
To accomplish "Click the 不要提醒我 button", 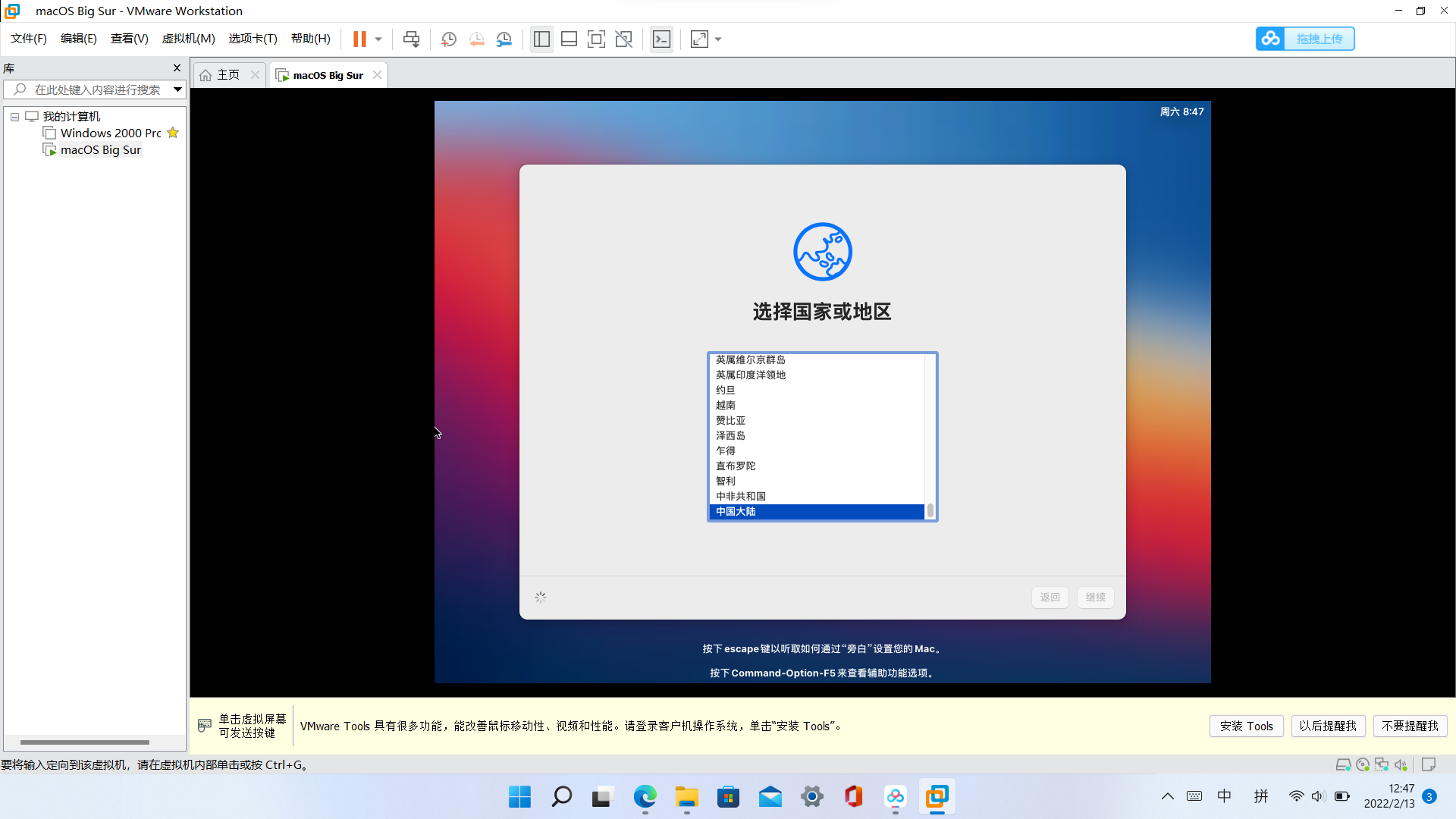I will 1410,726.
